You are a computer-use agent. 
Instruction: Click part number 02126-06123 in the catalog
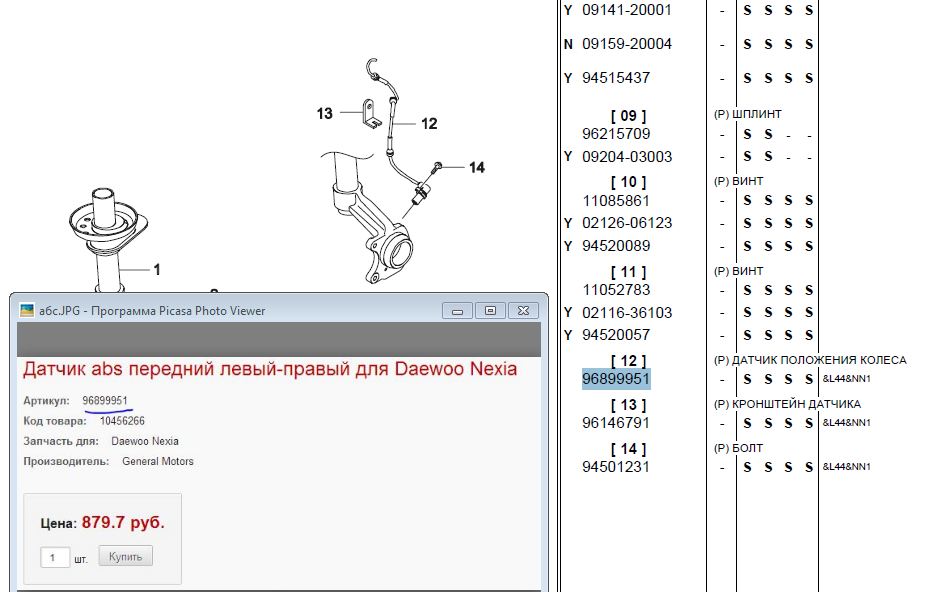[x=627, y=224]
